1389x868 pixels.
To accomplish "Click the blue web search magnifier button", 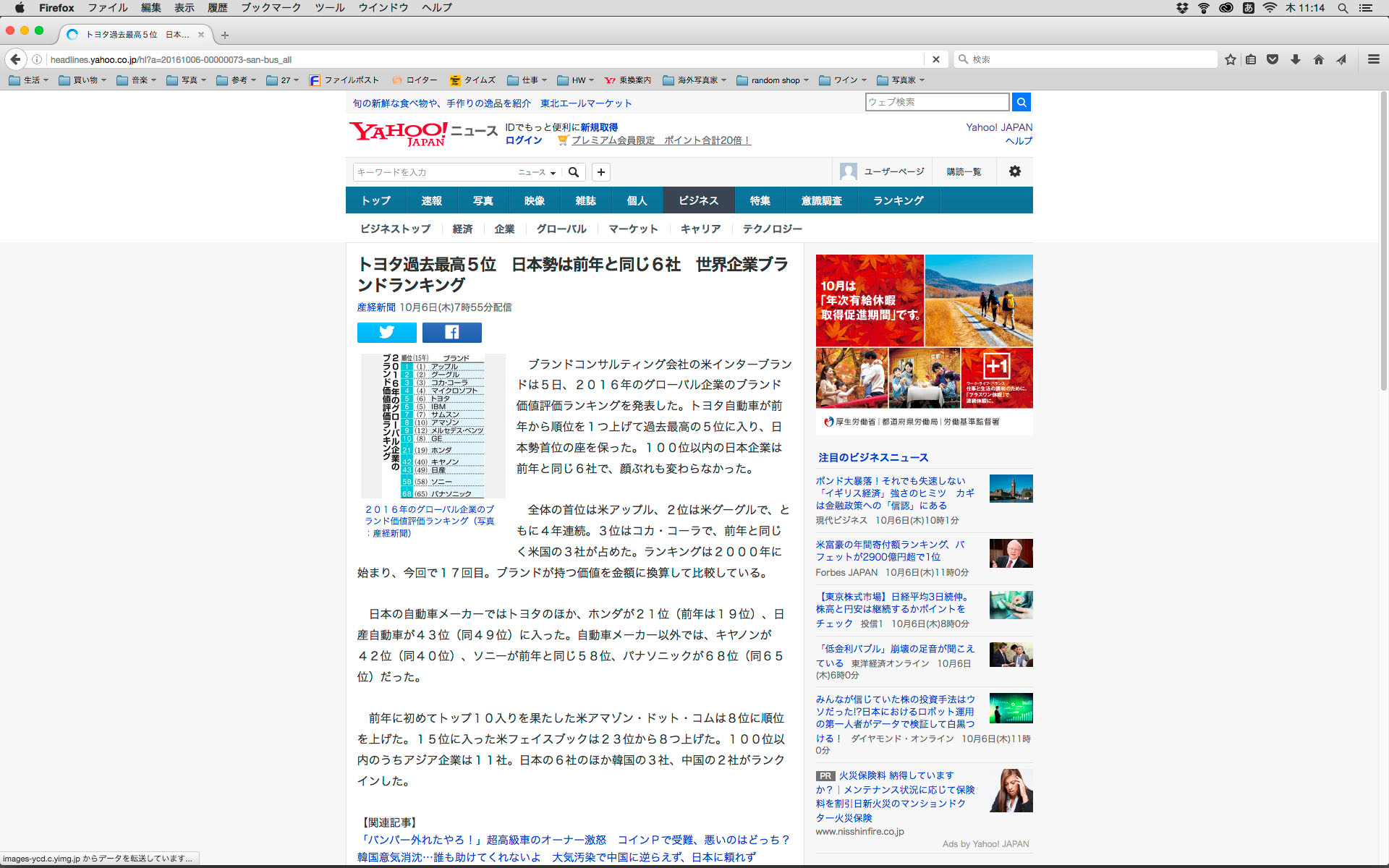I will coord(1021,102).
